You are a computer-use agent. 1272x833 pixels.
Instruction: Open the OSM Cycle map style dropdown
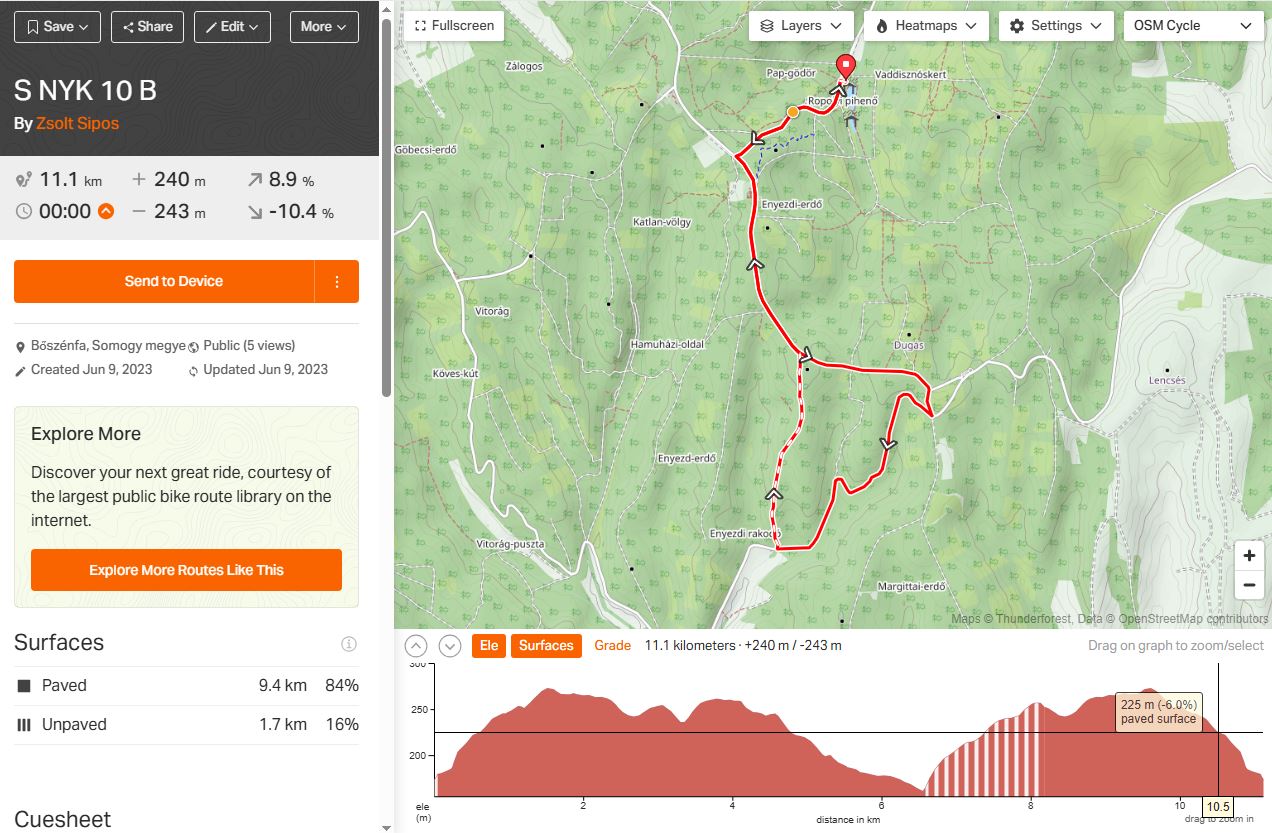pyautogui.click(x=1192, y=26)
